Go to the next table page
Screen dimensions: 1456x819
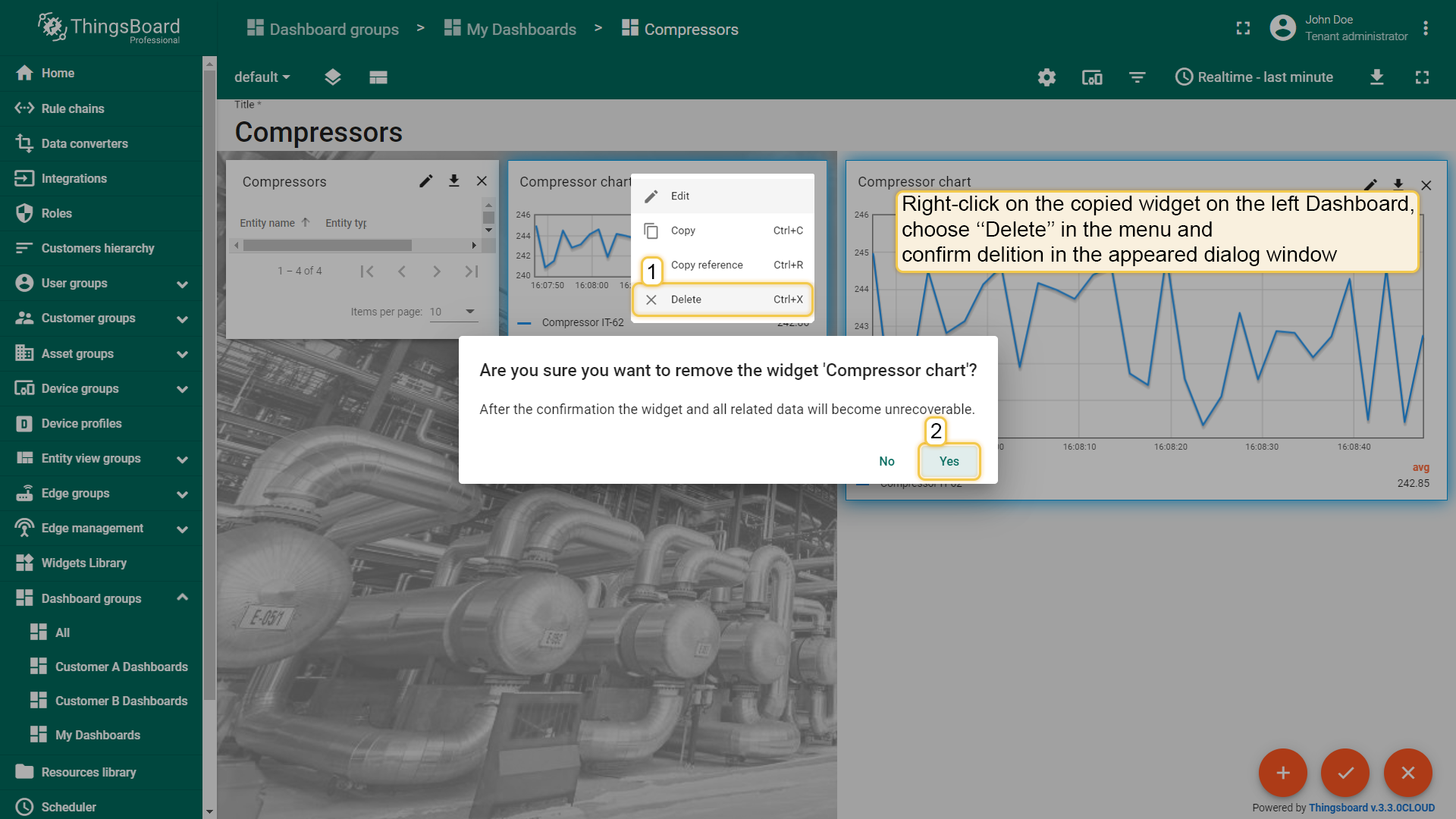click(437, 271)
